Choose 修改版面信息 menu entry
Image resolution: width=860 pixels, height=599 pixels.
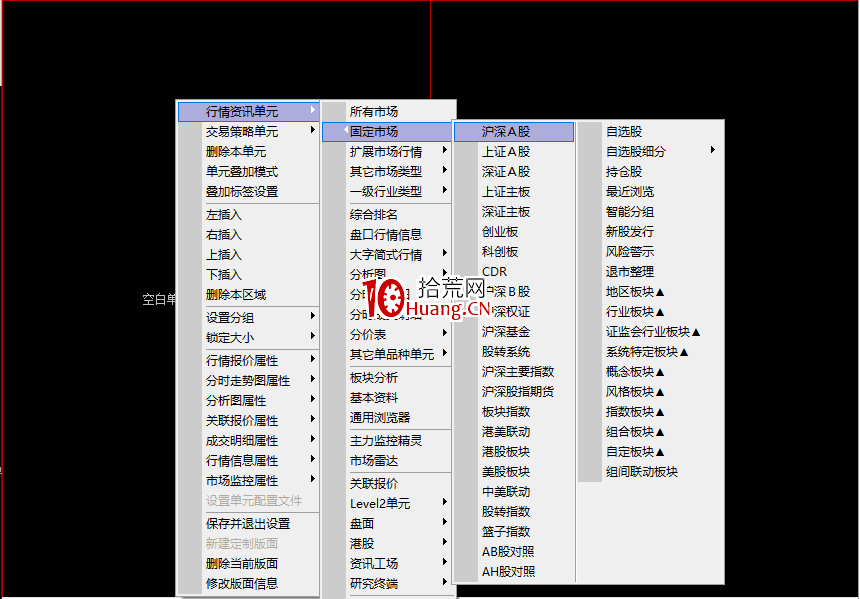pos(248,584)
